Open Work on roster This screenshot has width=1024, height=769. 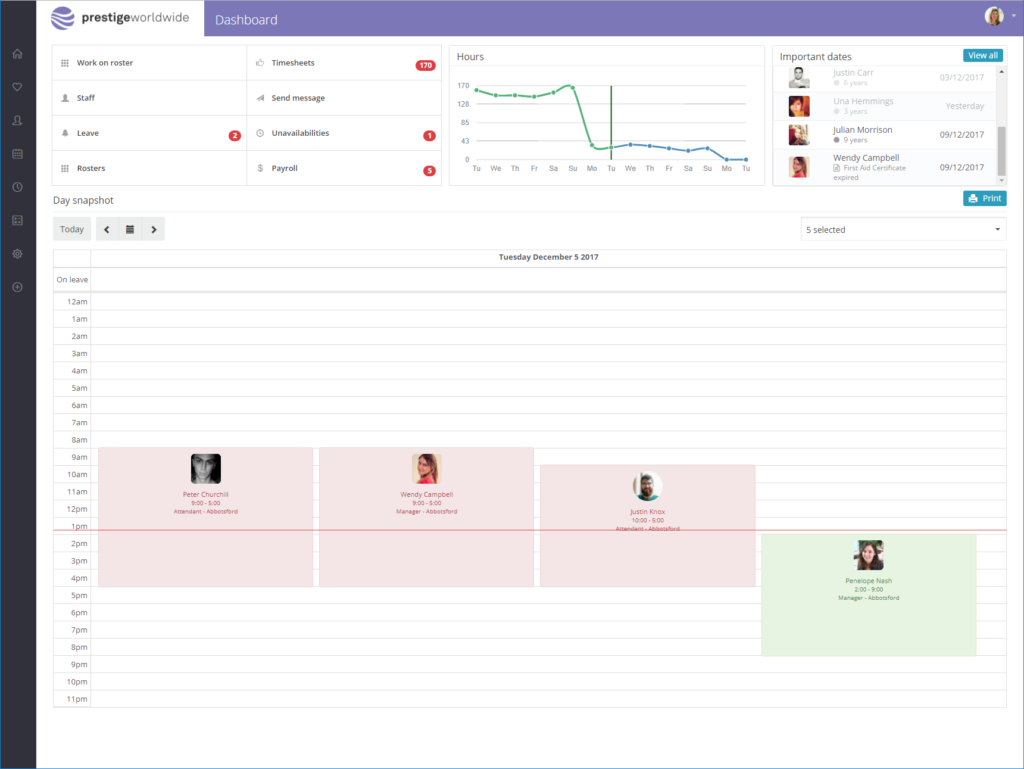(x=150, y=63)
